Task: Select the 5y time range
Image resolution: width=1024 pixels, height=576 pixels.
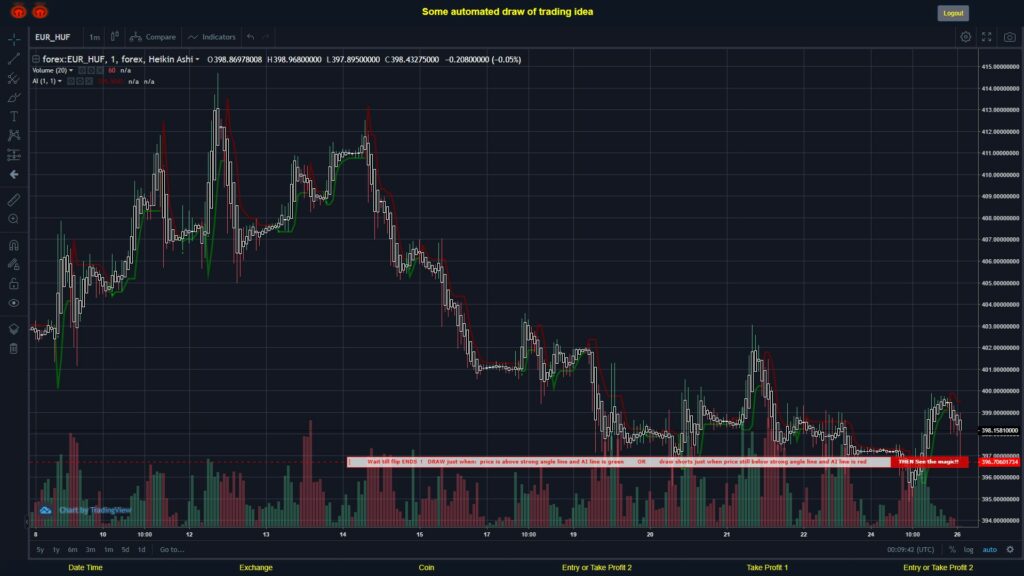Action: click(x=40, y=550)
